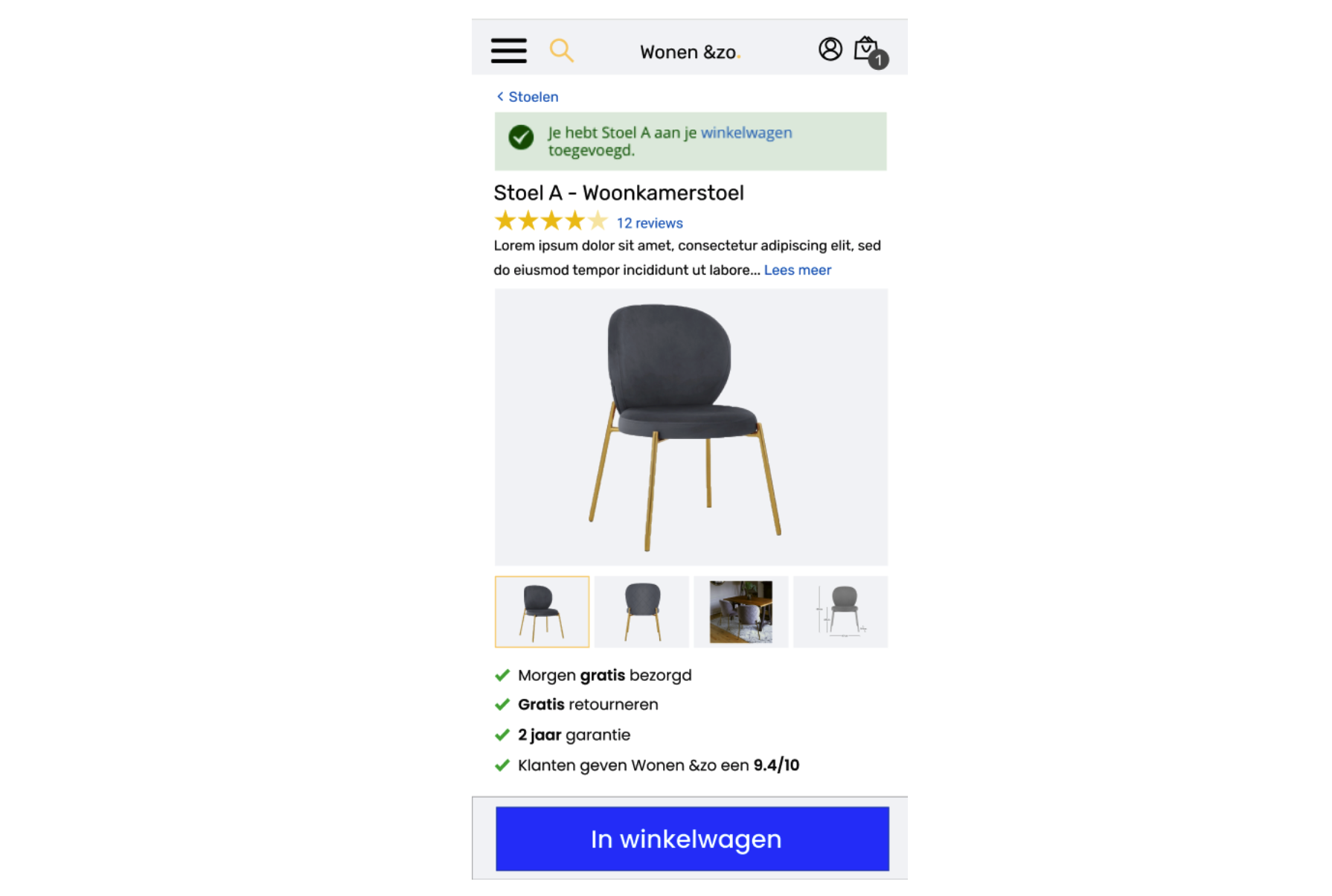
Task: Open search with the magnifier icon
Action: coord(561,51)
